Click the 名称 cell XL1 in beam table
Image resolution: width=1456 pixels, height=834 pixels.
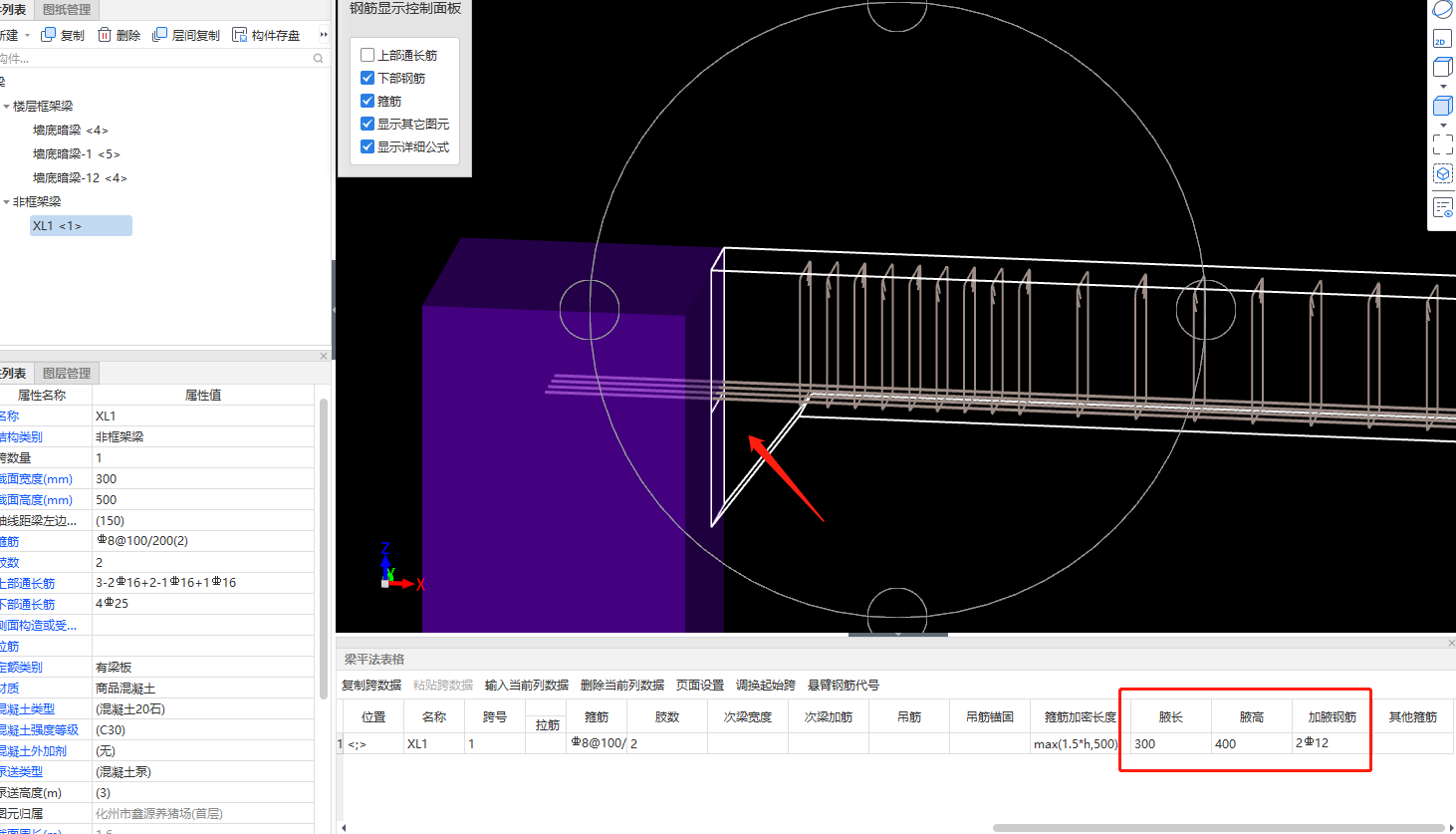[x=433, y=744]
